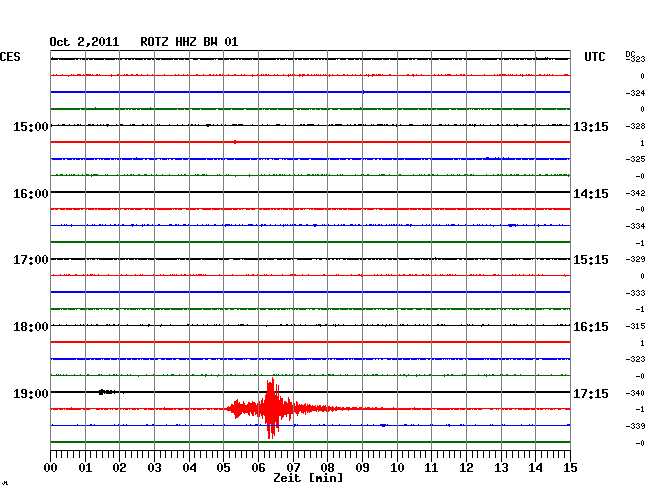
Task: Click the '18:00' local time label
Action: click(31, 327)
